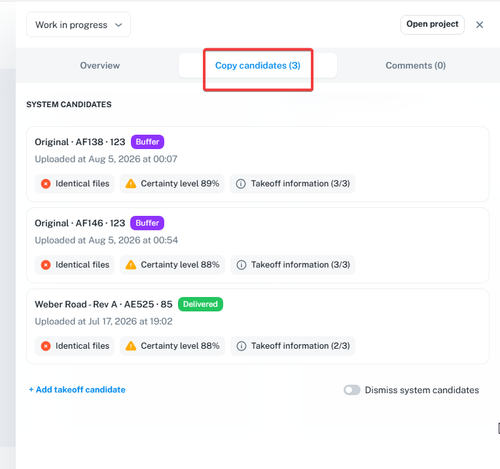Click the Open project button
Image resolution: width=500 pixels, height=469 pixels.
tap(432, 24)
